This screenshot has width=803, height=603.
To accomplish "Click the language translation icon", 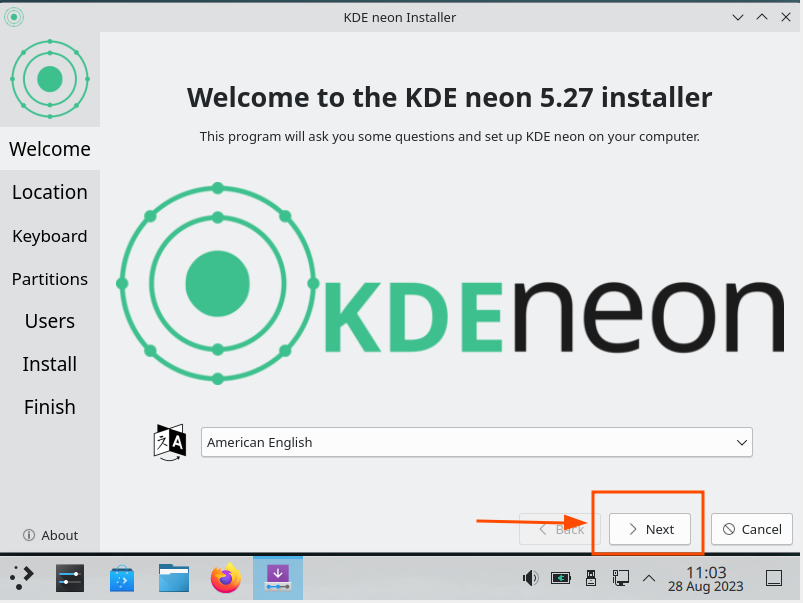I will pyautogui.click(x=170, y=442).
